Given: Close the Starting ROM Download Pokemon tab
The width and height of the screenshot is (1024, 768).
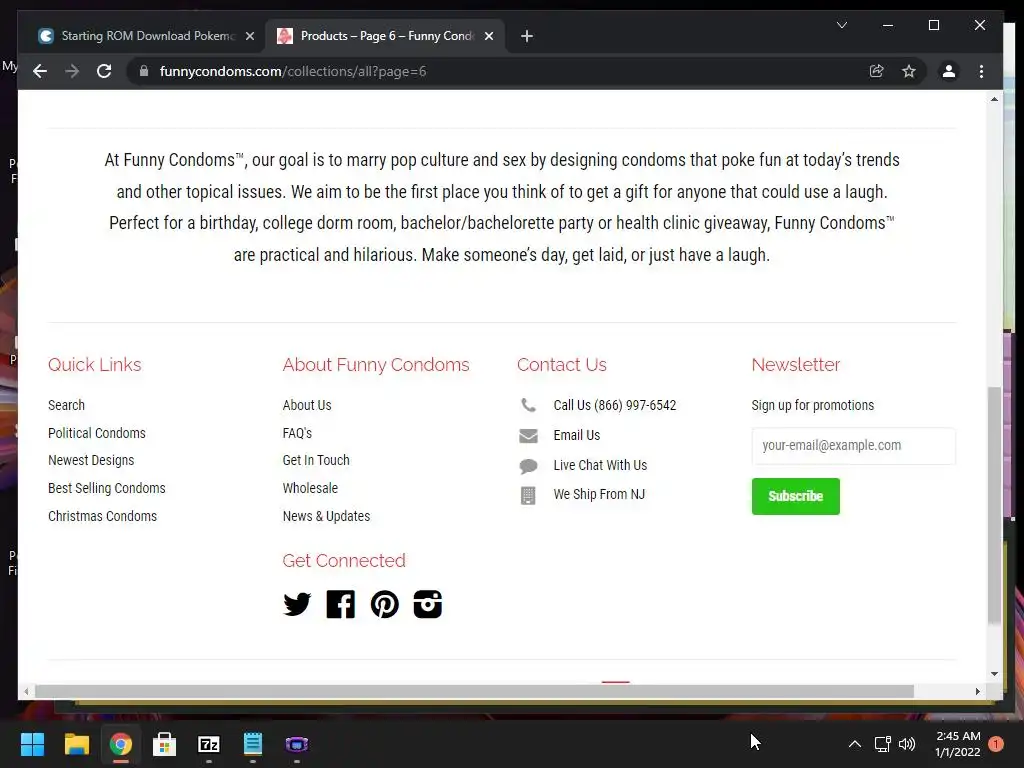Looking at the screenshot, I should click(249, 36).
